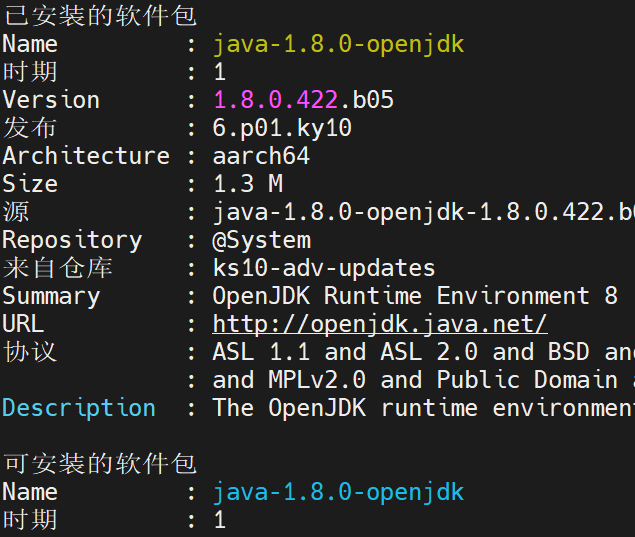The width and height of the screenshot is (635, 537).
Task: Click the 已安装的软件包 heading
Action: 100,16
